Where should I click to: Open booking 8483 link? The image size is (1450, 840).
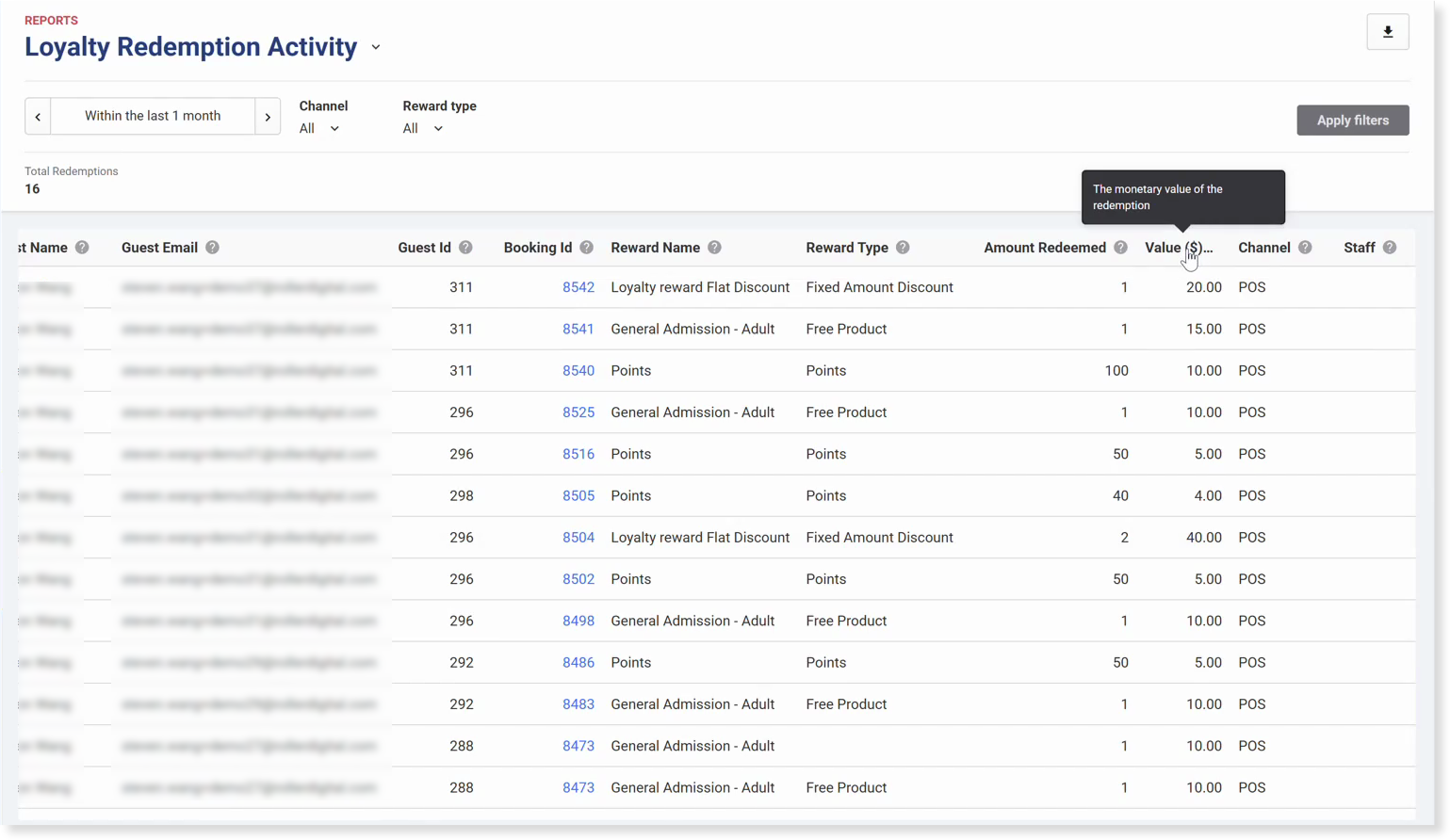578,704
